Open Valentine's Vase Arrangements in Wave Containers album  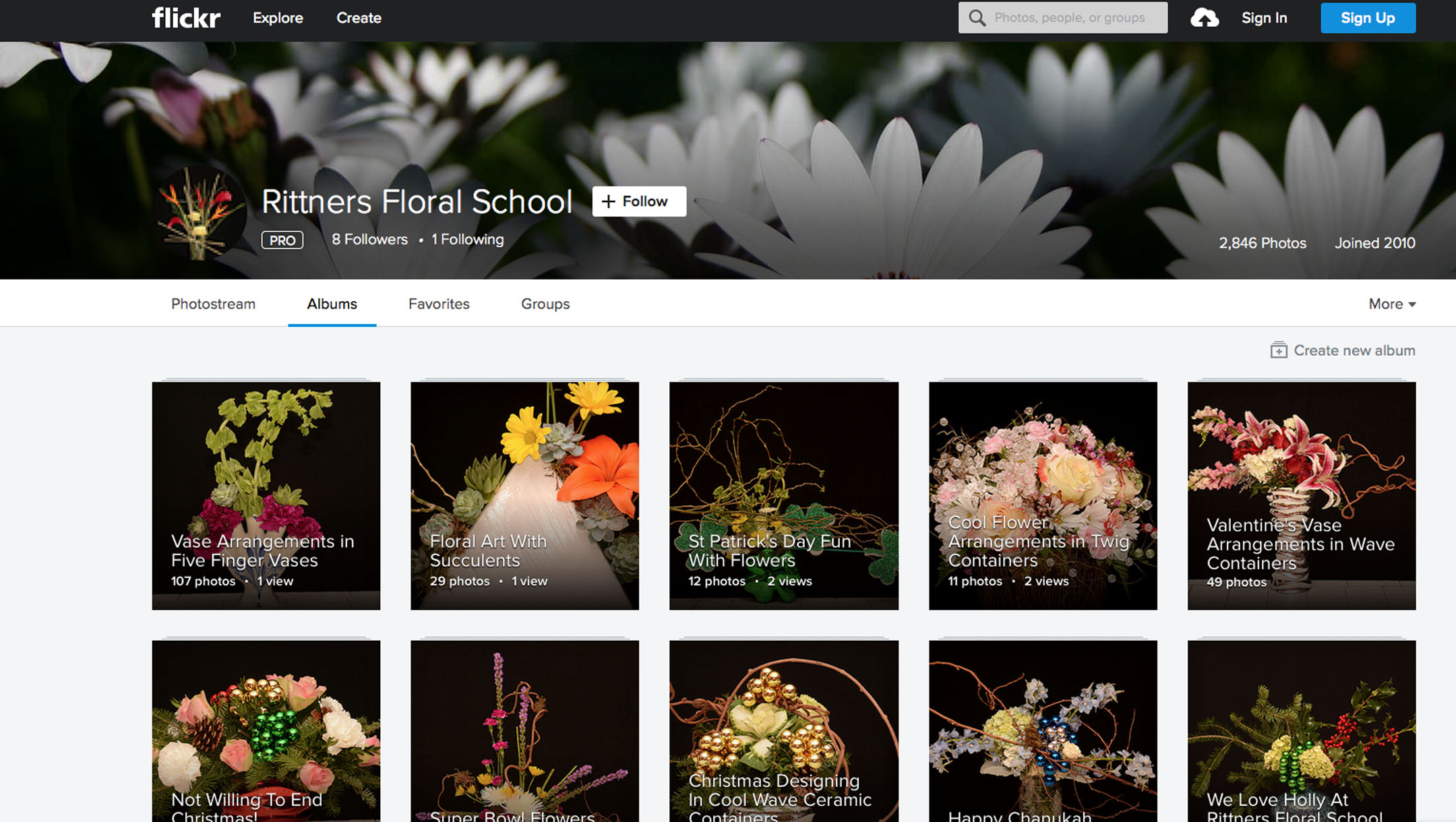point(1302,496)
